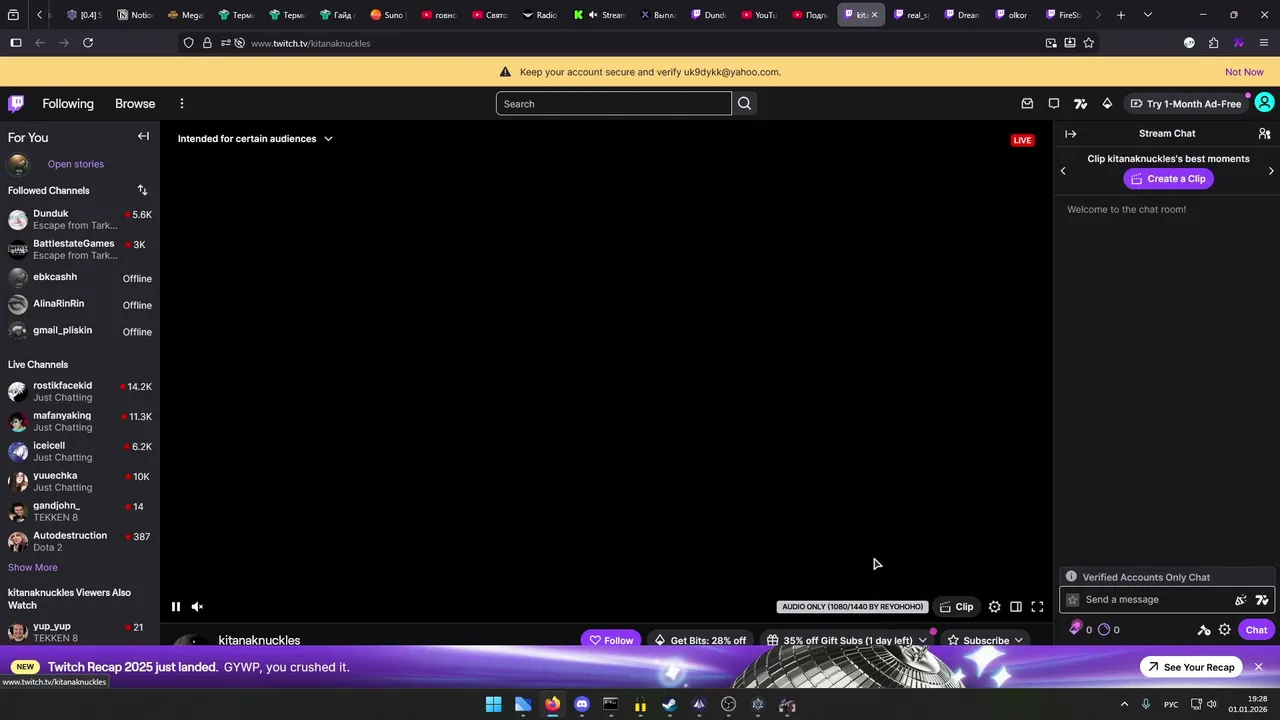Click the Bits diamond icon in top navigation
The image size is (1280, 720).
[x=1107, y=104]
